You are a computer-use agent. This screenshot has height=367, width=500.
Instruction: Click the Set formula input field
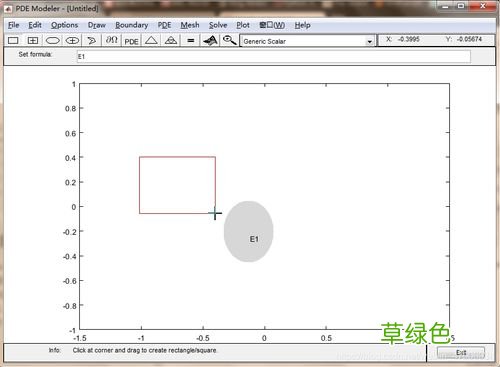(x=274, y=57)
